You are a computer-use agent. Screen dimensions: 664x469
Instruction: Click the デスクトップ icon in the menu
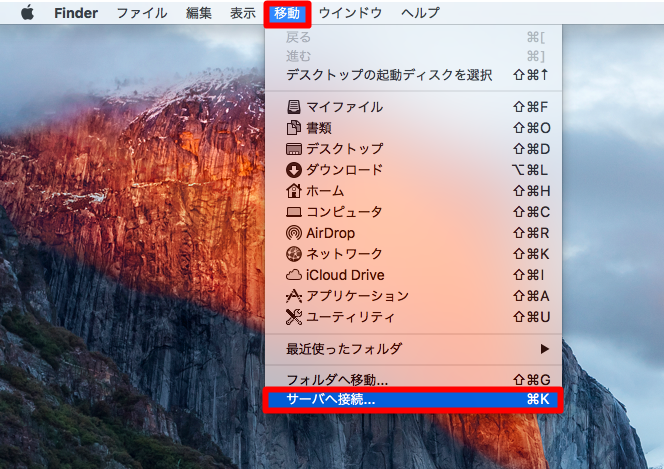tap(294, 149)
